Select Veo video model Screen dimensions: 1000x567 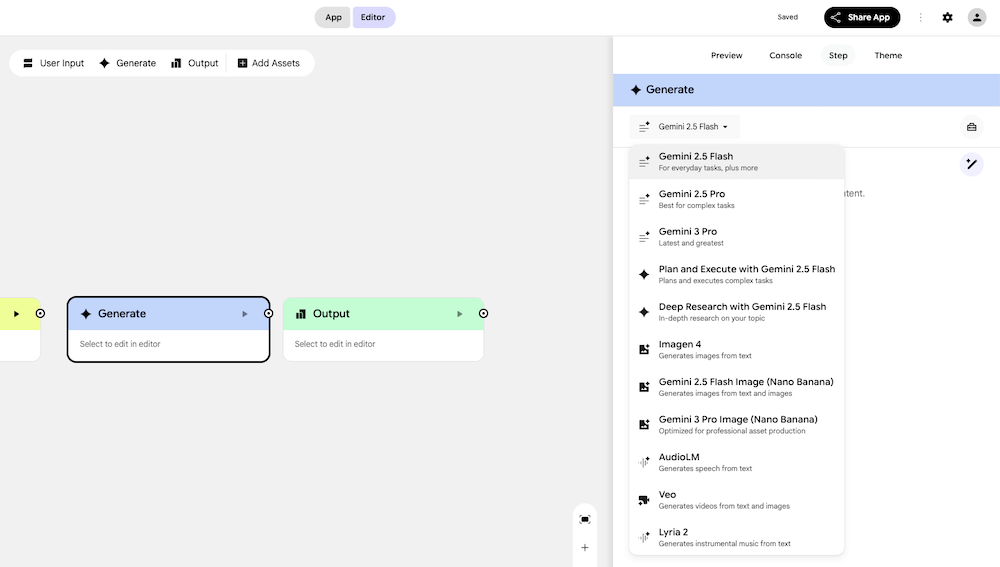click(x=737, y=500)
